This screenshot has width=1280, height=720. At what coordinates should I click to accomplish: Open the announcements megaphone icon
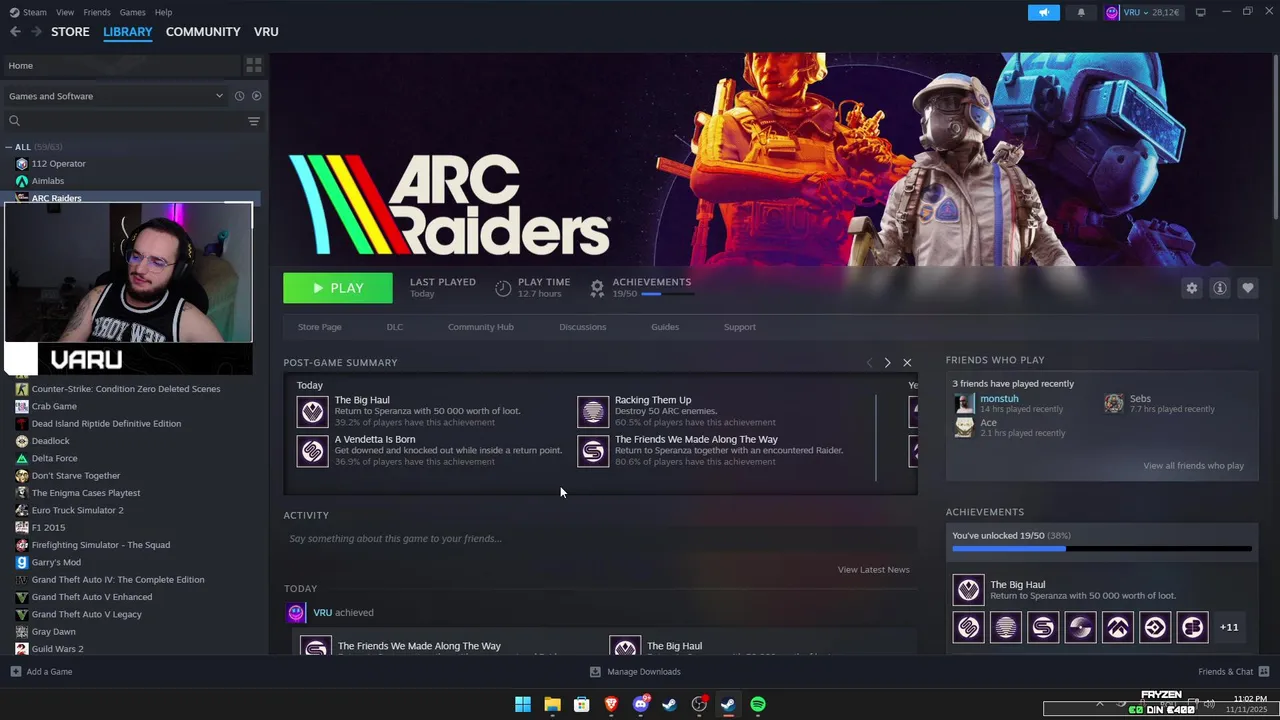(x=1043, y=12)
